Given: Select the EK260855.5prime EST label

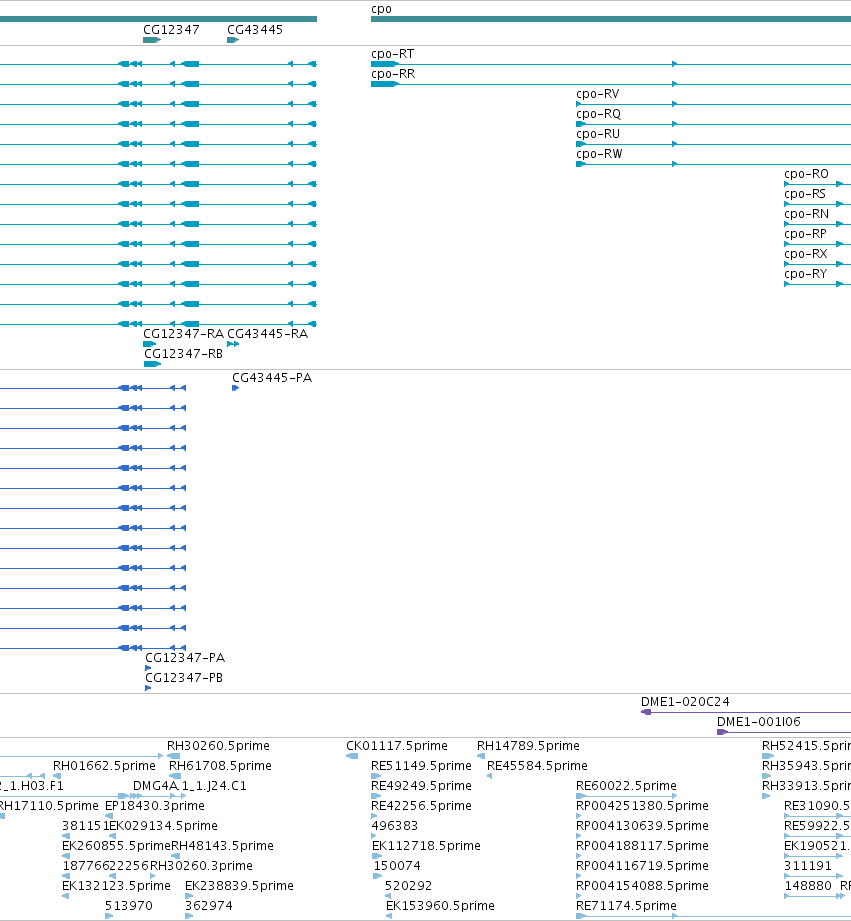Looking at the screenshot, I should (116, 846).
